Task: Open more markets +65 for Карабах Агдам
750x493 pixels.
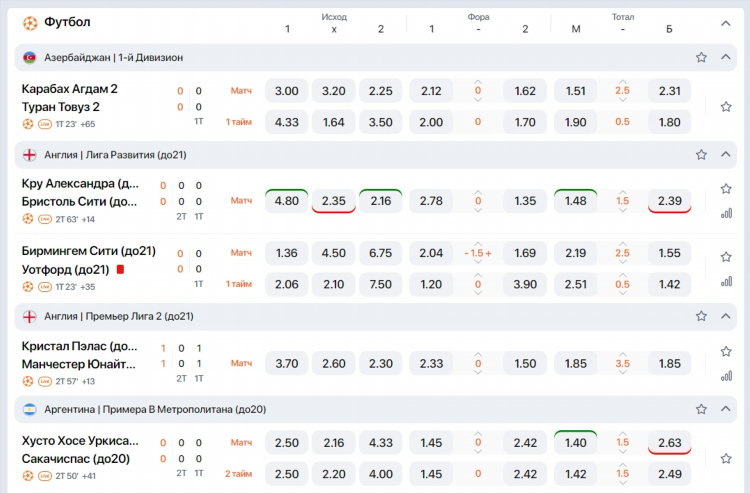Action: point(88,124)
